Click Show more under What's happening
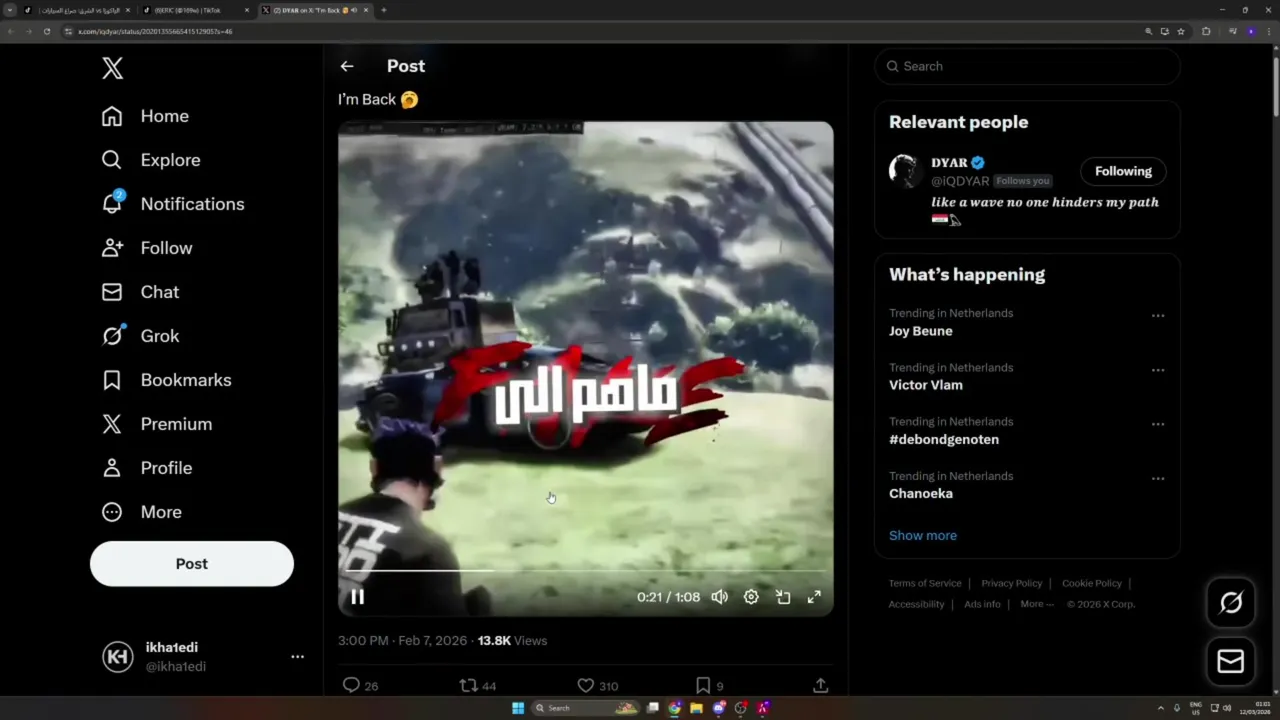 pos(923,535)
